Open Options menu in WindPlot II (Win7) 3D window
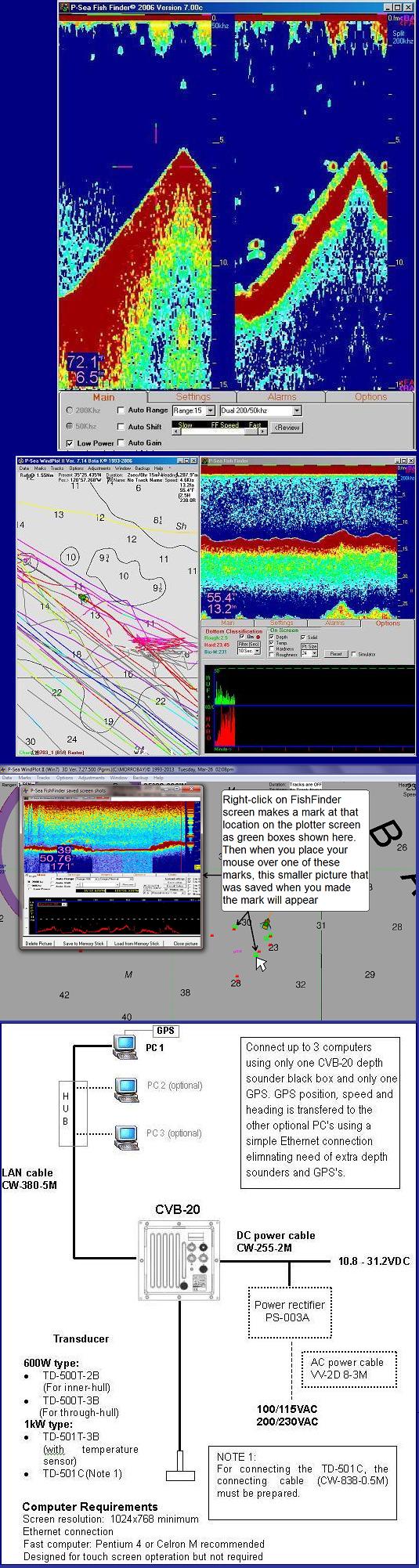This screenshot has width=419, height=1568. click(x=64, y=778)
